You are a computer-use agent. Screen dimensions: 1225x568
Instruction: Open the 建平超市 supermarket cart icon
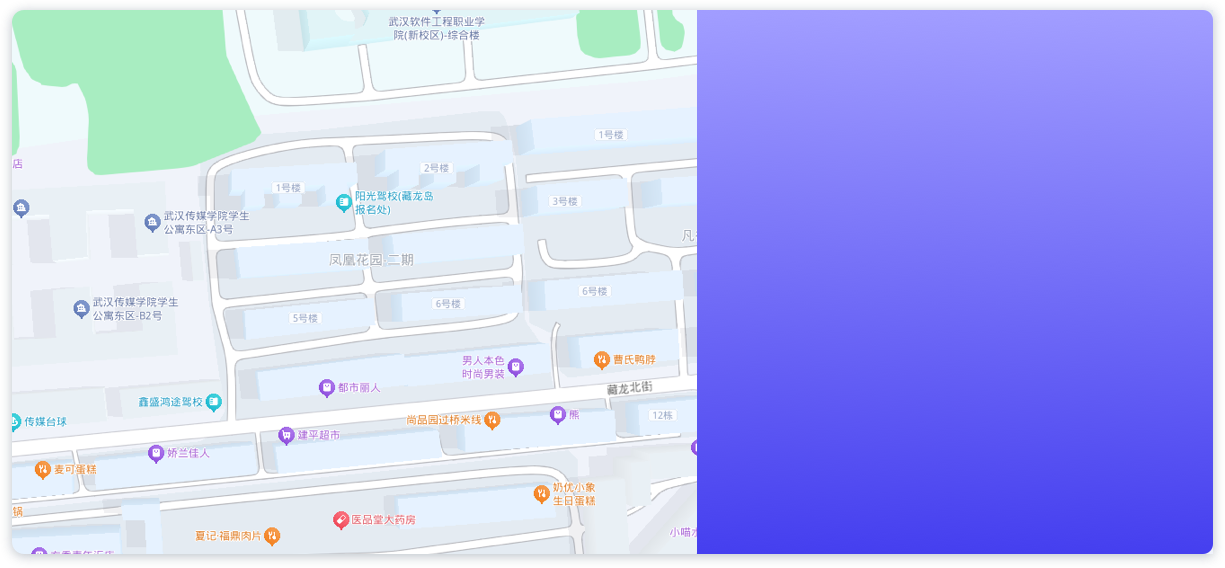tap(286, 435)
